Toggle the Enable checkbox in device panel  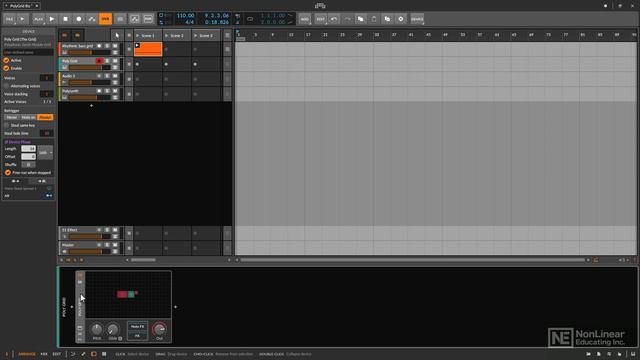tap(7, 68)
